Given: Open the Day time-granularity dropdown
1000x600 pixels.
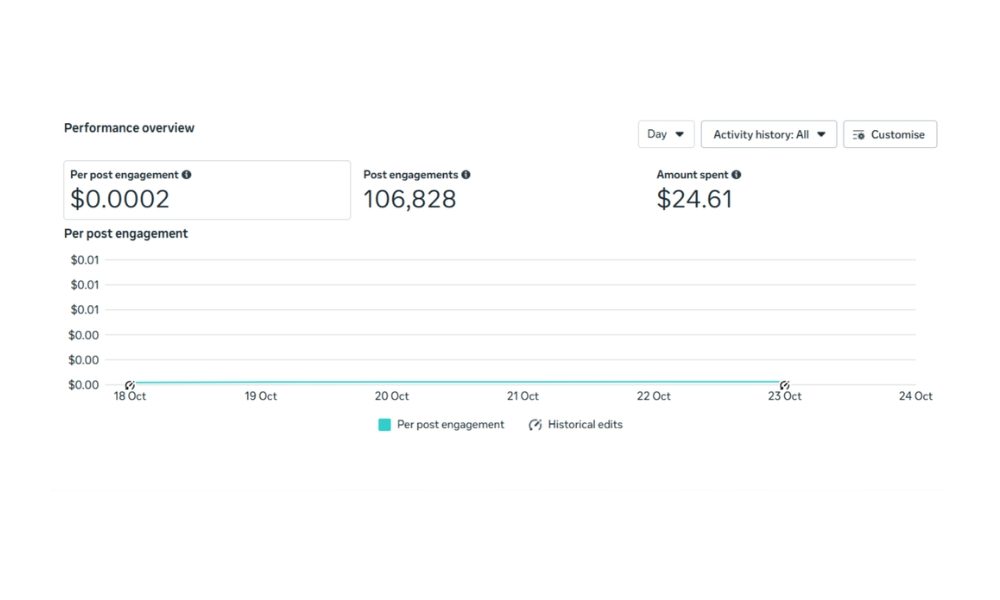Looking at the screenshot, I should point(665,134).
